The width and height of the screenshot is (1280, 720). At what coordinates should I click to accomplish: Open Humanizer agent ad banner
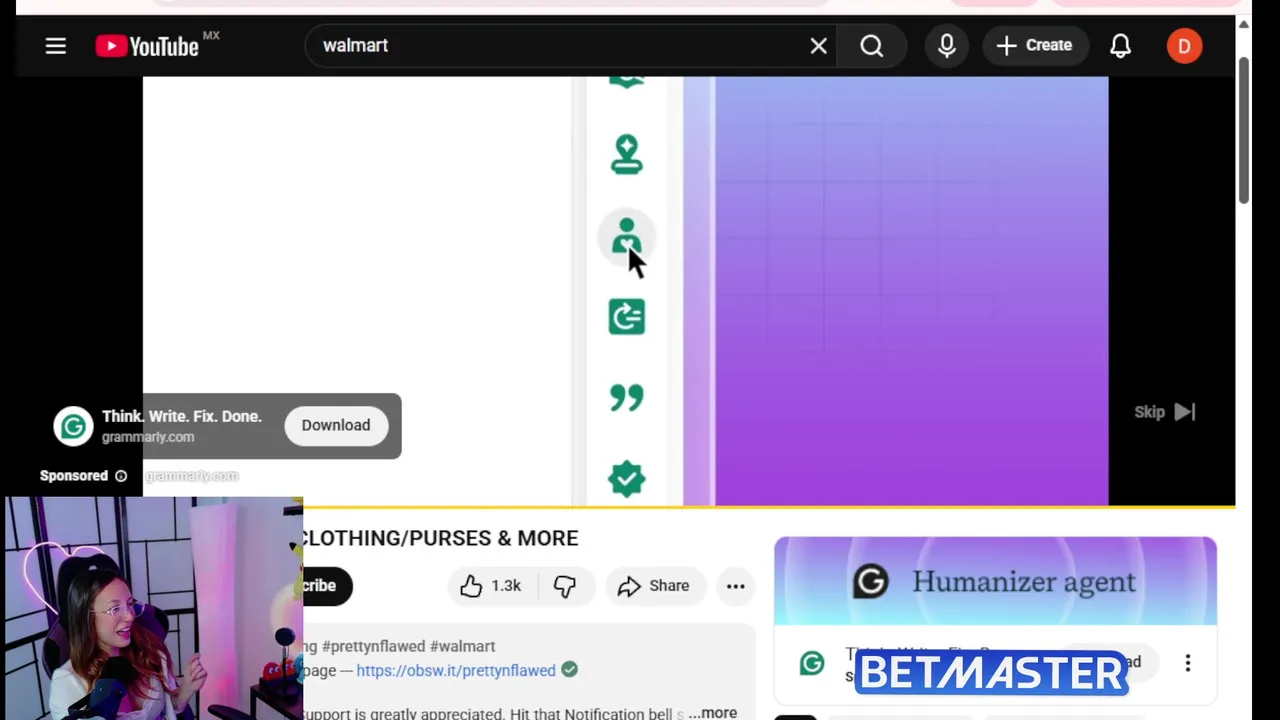click(x=995, y=581)
